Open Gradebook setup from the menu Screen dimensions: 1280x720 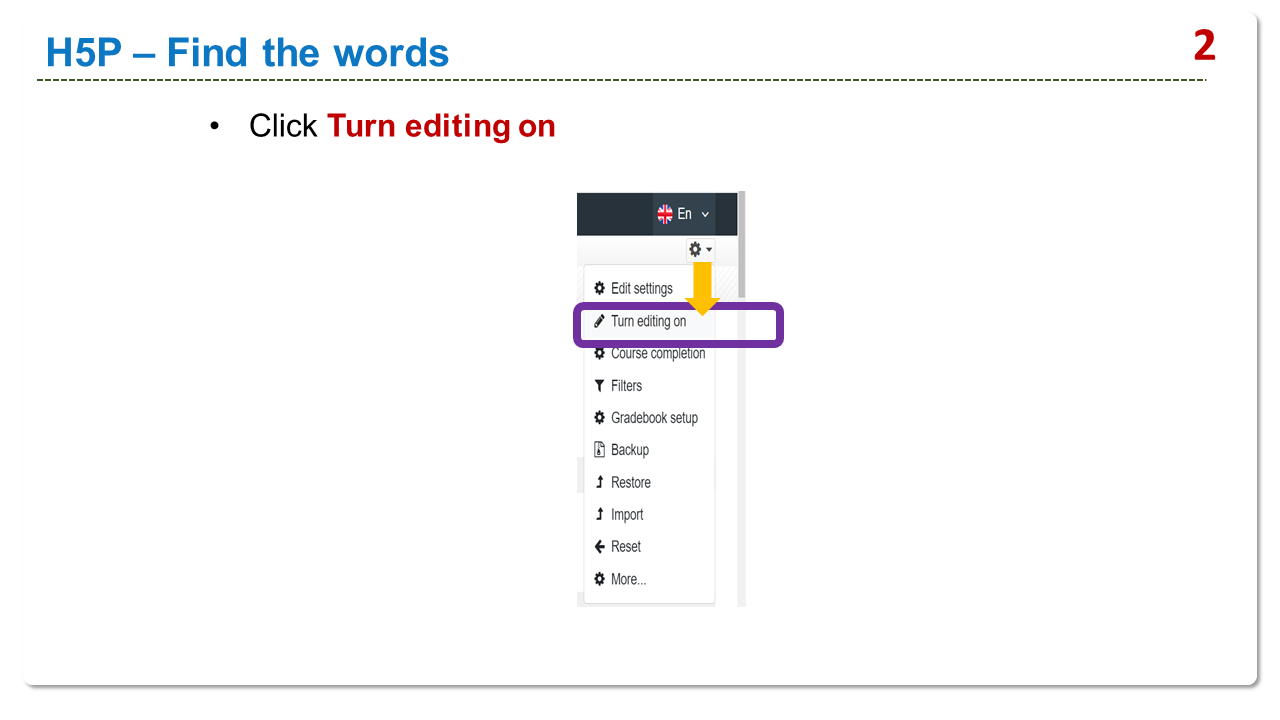[x=654, y=418]
